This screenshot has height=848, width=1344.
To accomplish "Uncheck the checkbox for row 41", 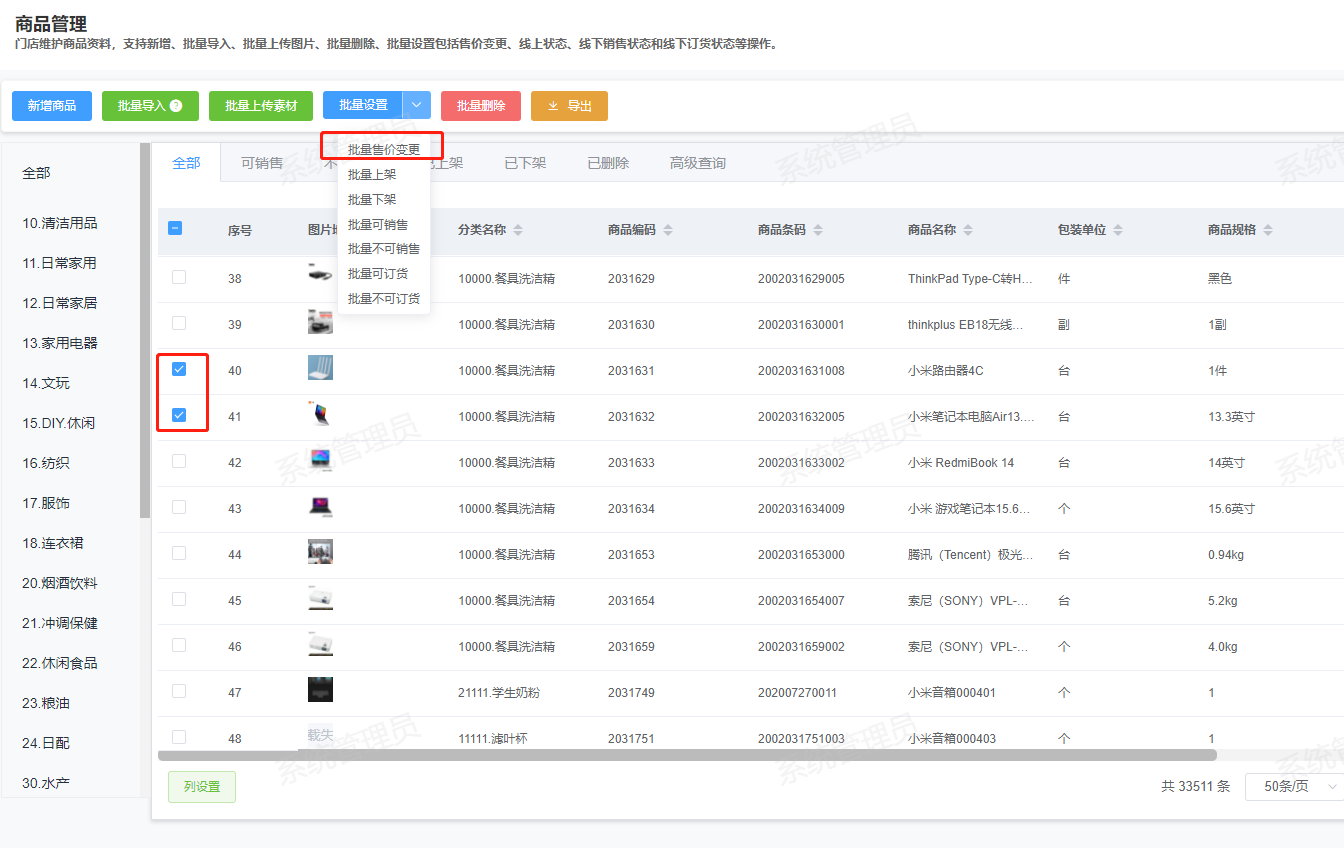I will [179, 415].
